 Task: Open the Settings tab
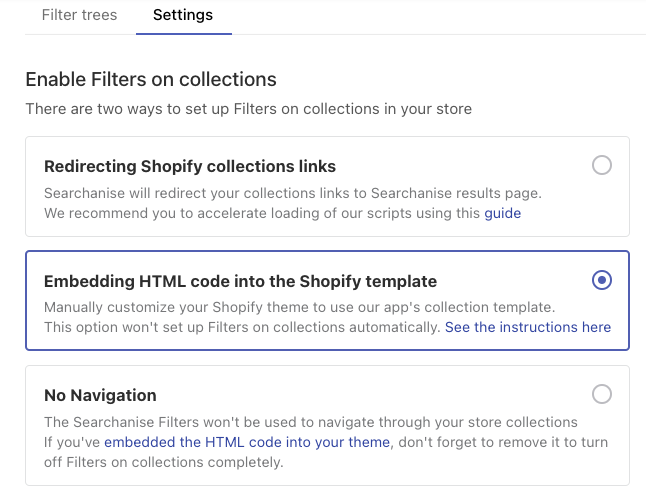point(183,15)
